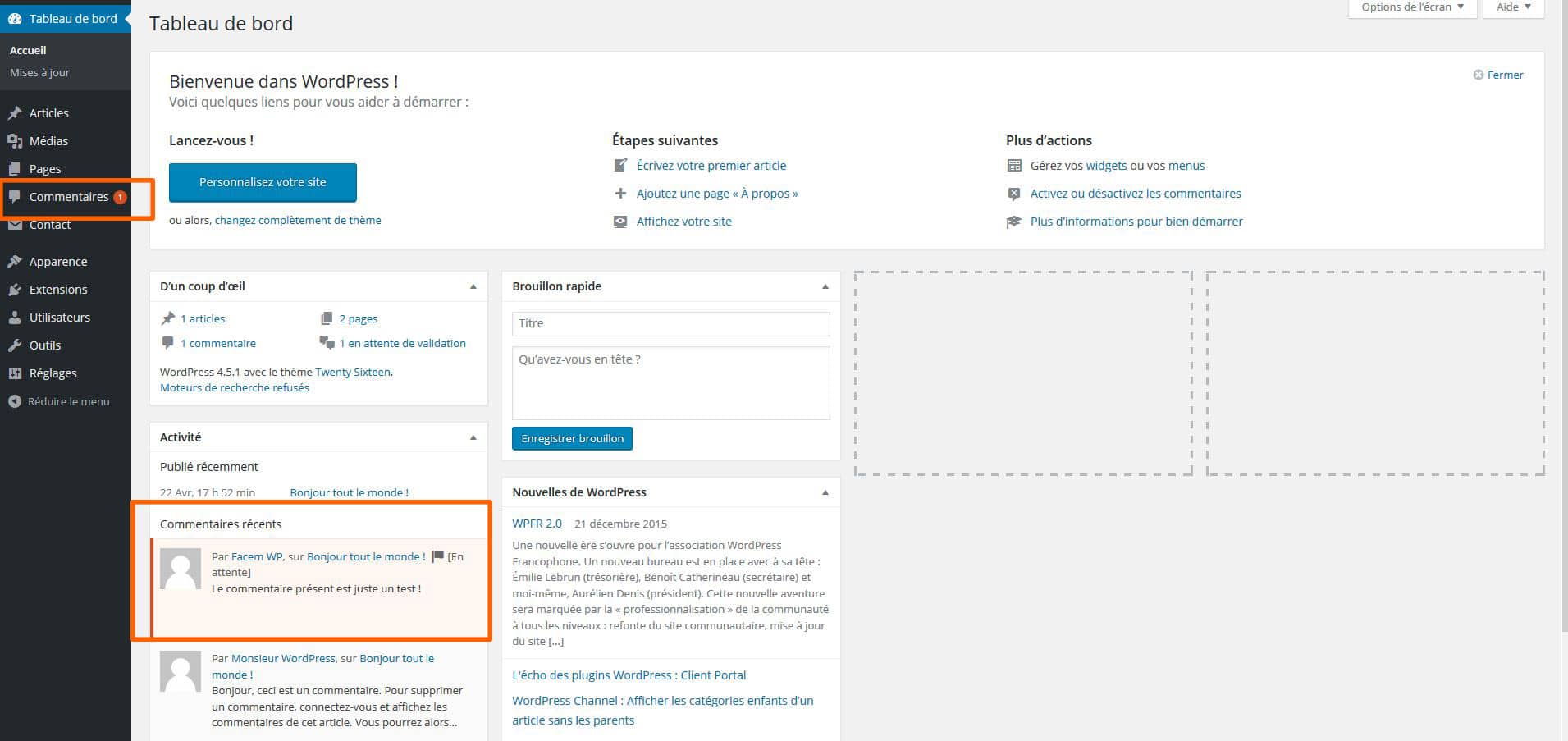This screenshot has height=741, width=1568.
Task: Open the Écrivez votre premier article link
Action: pos(711,166)
